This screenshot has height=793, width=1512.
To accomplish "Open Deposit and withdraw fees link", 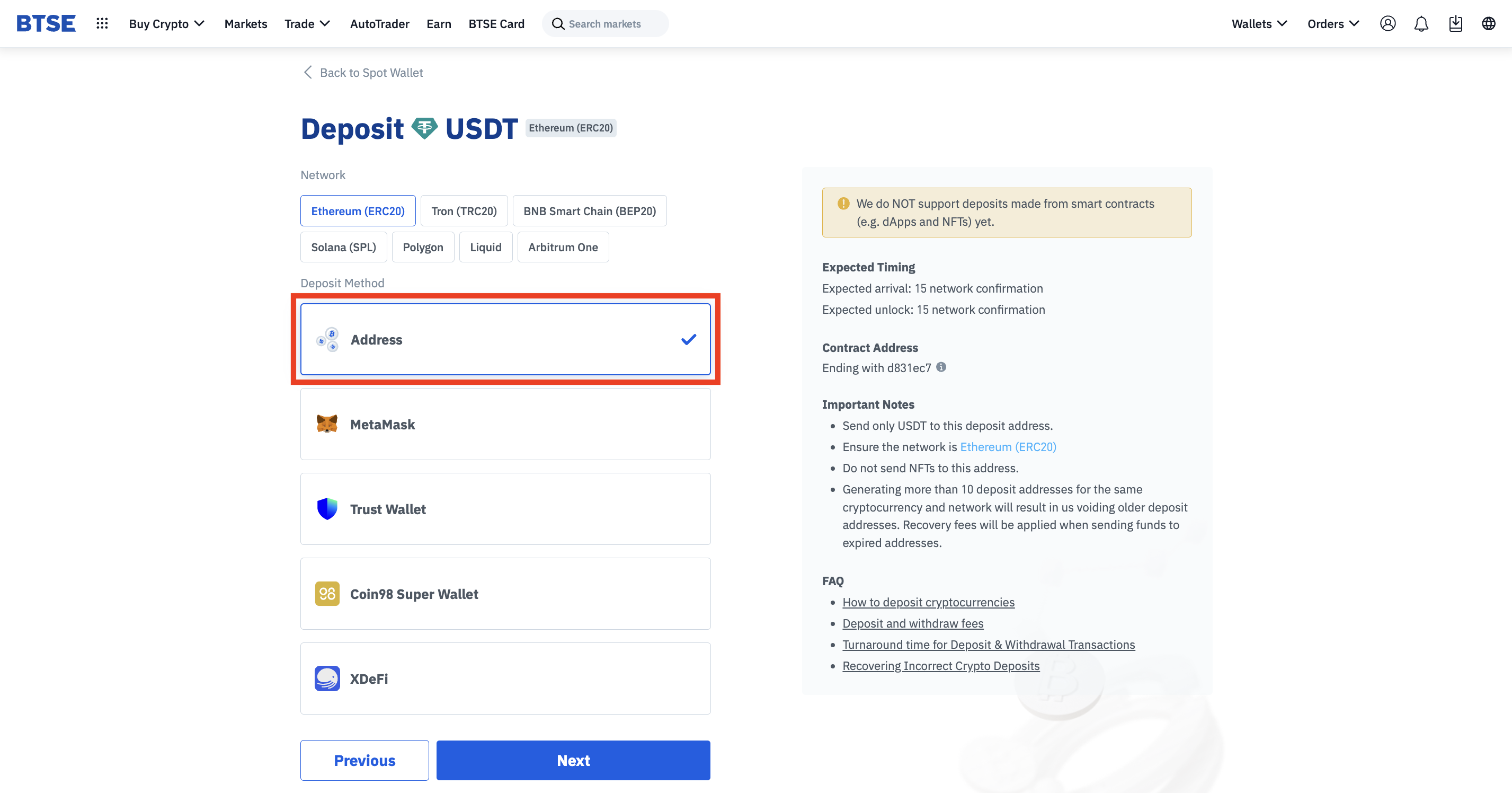I will 913,623.
